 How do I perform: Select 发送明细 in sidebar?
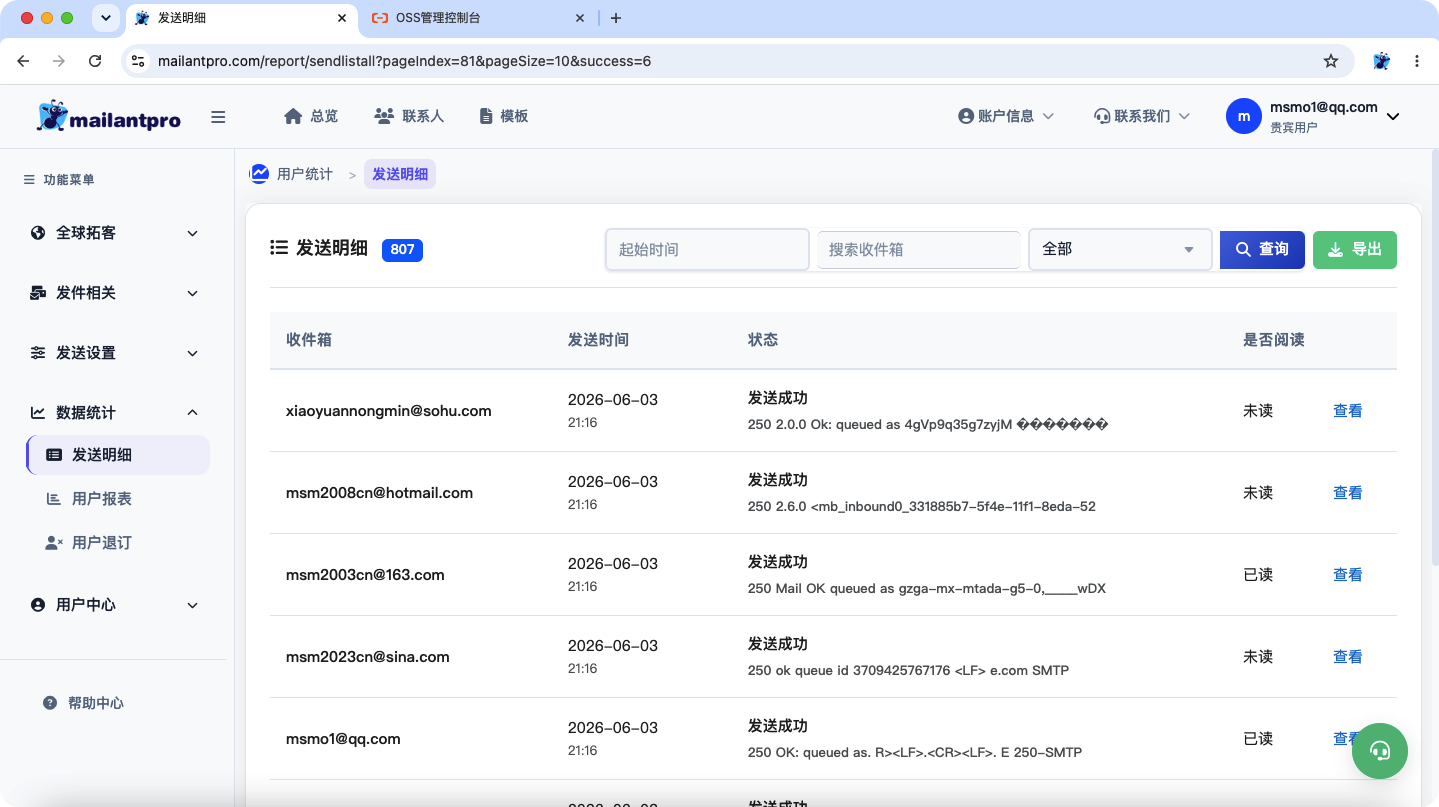coord(118,455)
